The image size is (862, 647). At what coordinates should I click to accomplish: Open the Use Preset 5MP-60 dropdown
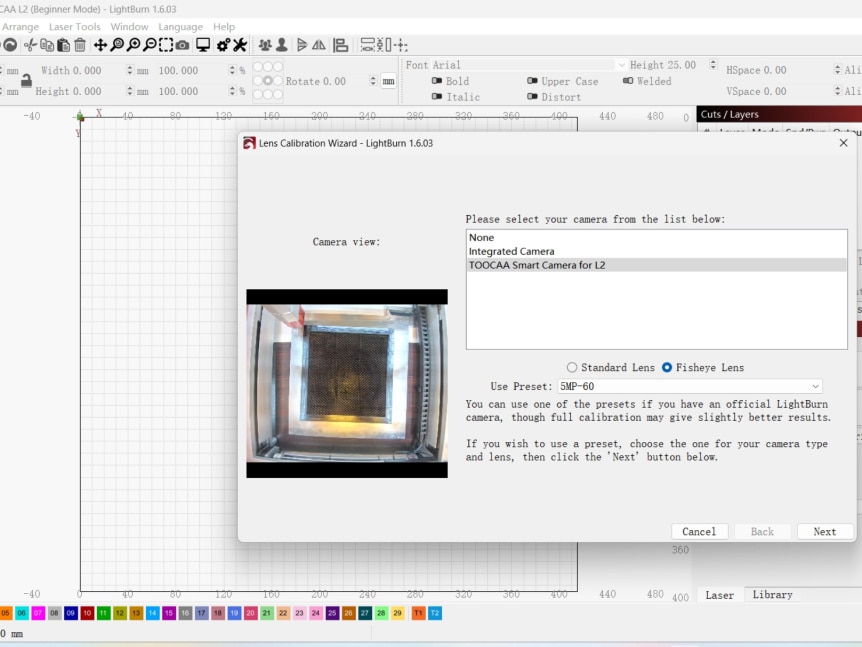point(690,386)
